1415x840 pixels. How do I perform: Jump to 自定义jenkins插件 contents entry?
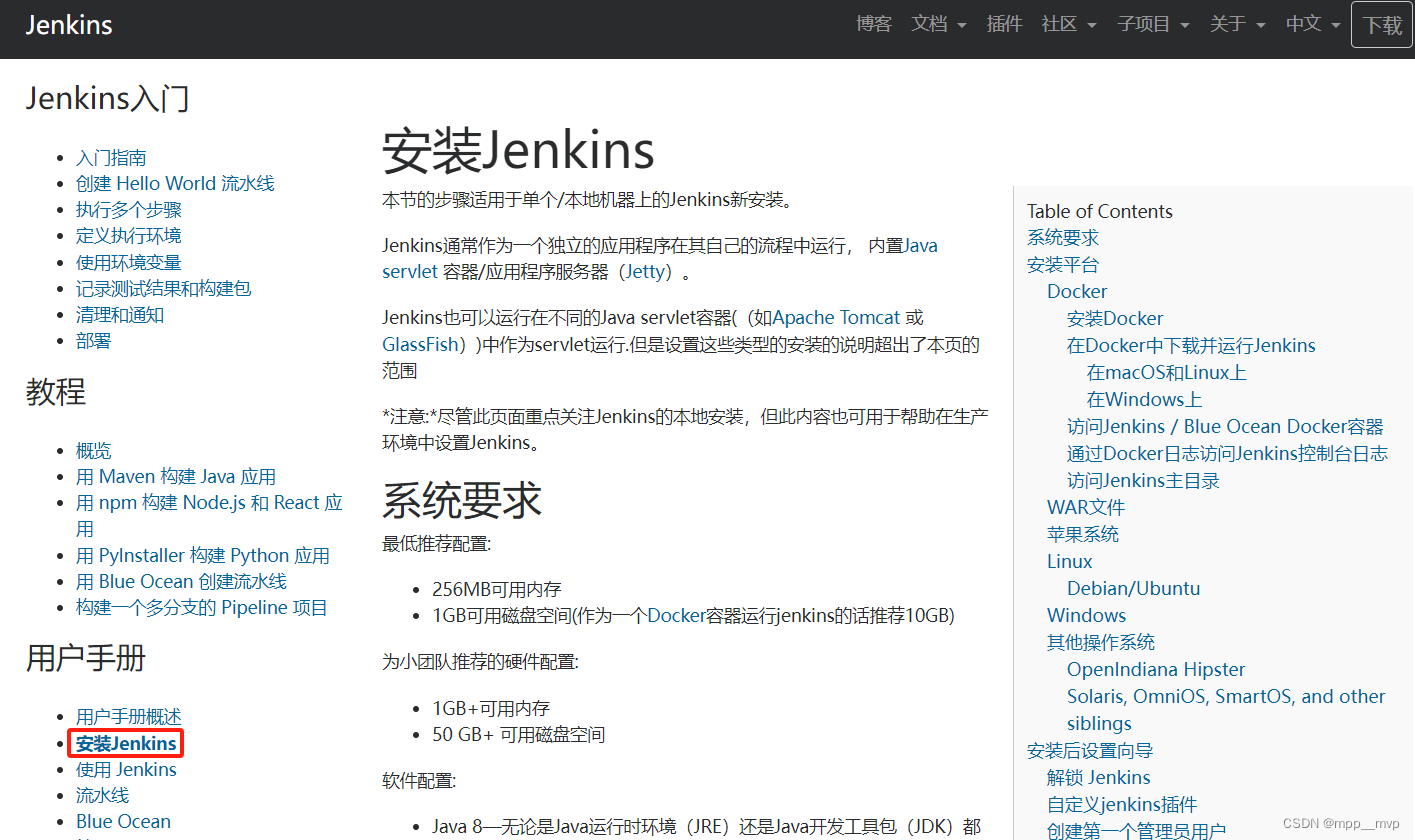[x=1122, y=804]
